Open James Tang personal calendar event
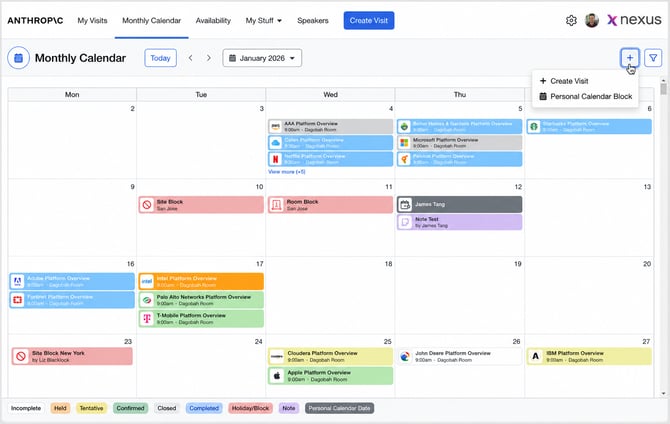 tap(459, 204)
